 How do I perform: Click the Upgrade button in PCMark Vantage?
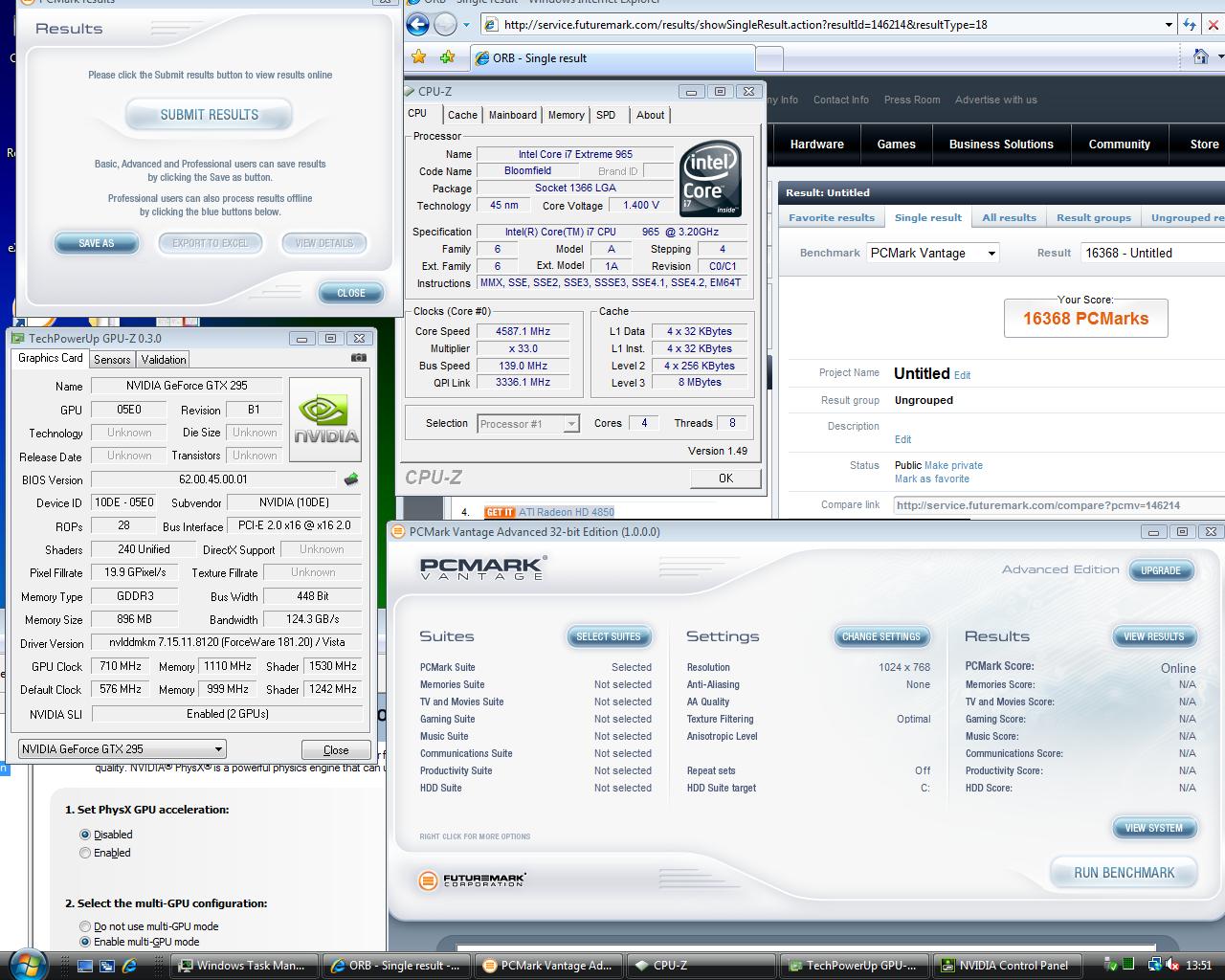point(1161,570)
